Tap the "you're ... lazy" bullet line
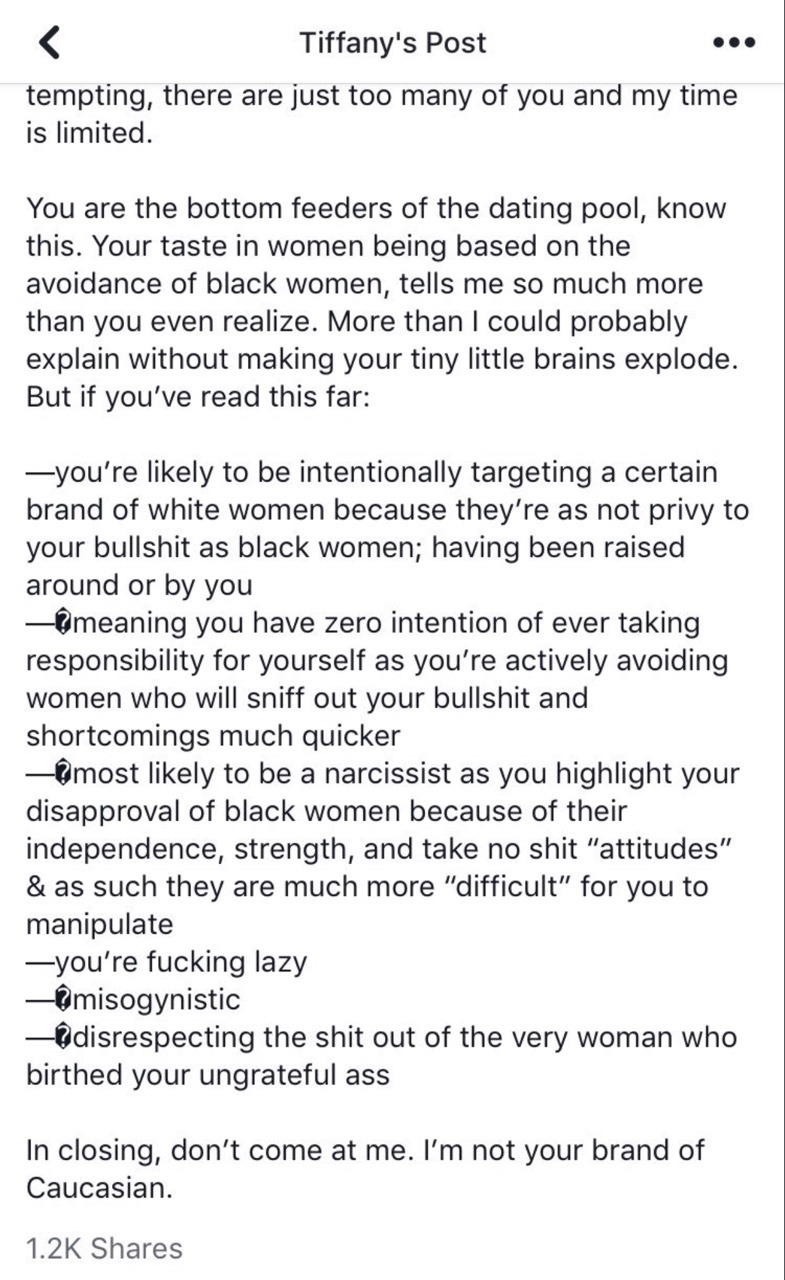The width and height of the screenshot is (785, 1280). tap(166, 962)
